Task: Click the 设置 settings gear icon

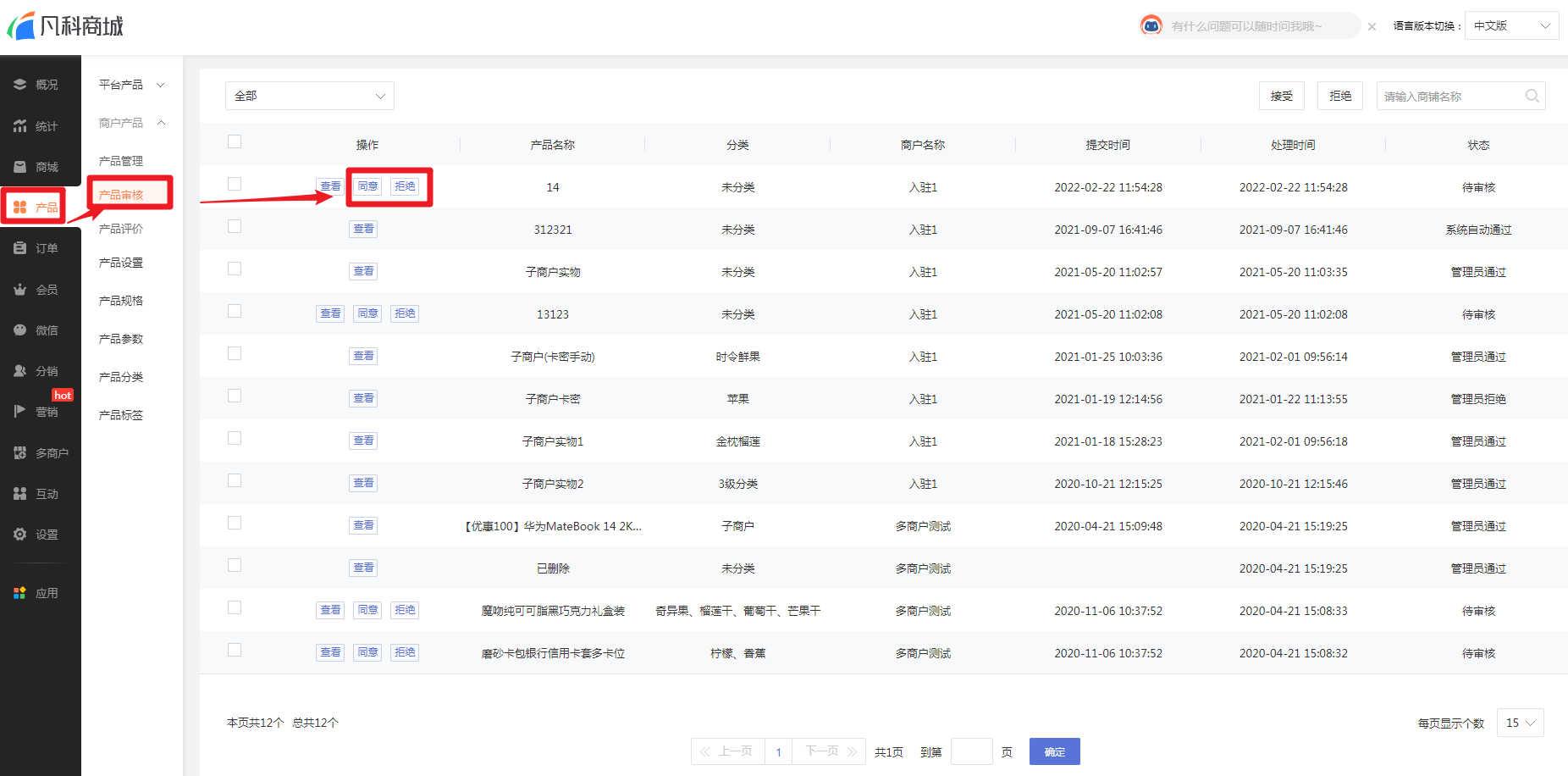Action: [x=20, y=535]
